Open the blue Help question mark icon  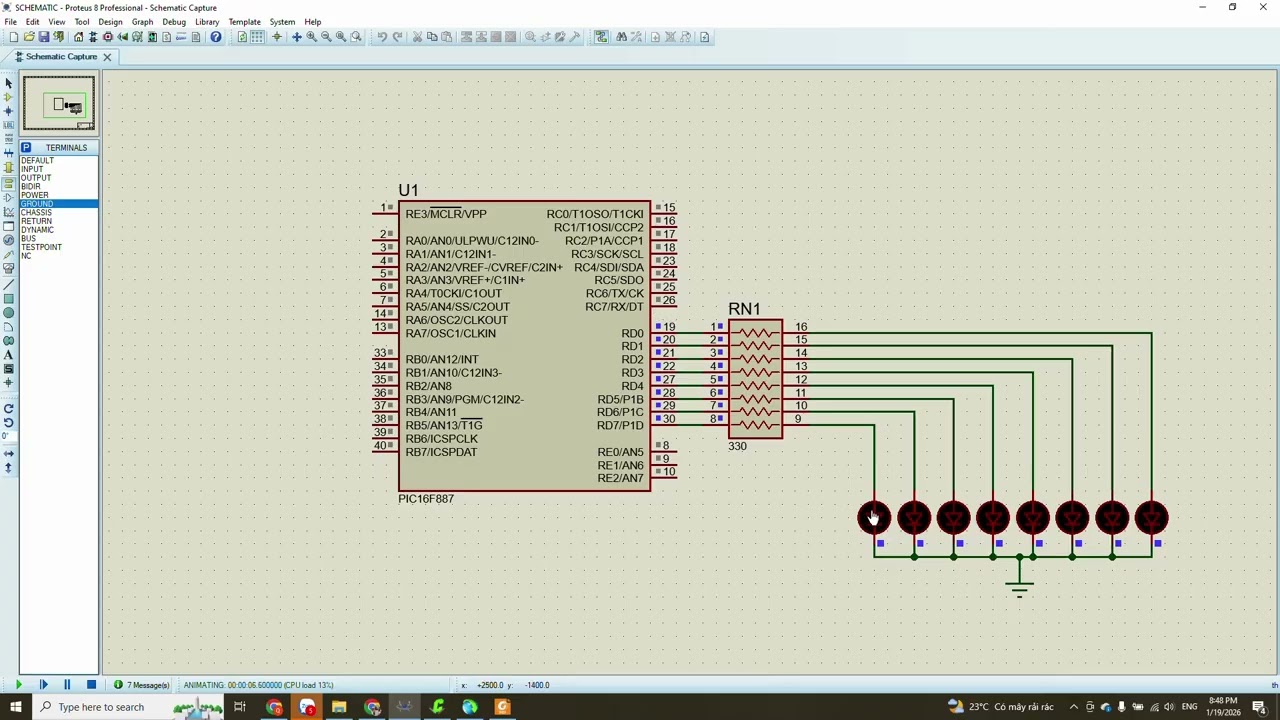215,37
